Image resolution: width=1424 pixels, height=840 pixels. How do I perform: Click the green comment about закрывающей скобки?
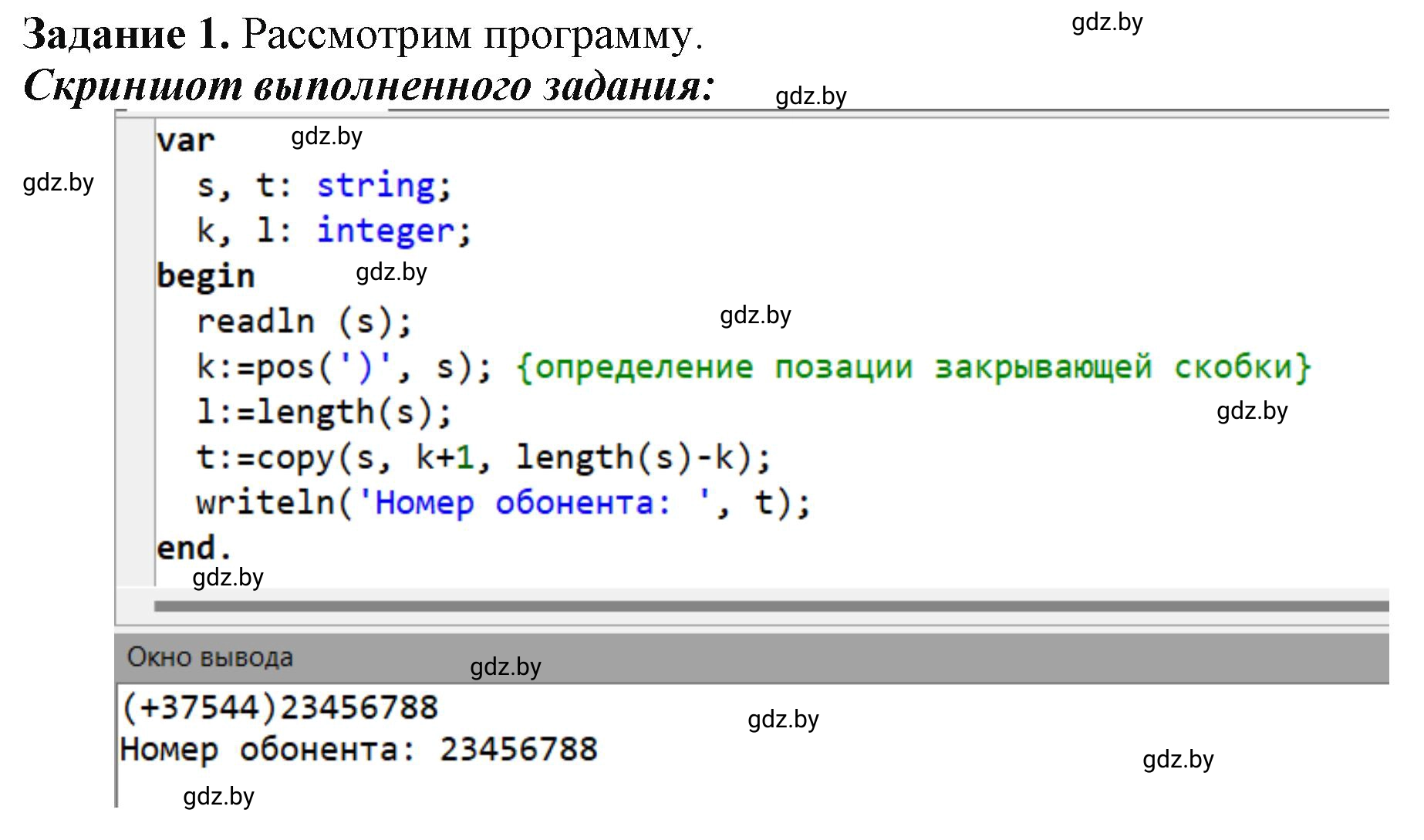(x=913, y=367)
